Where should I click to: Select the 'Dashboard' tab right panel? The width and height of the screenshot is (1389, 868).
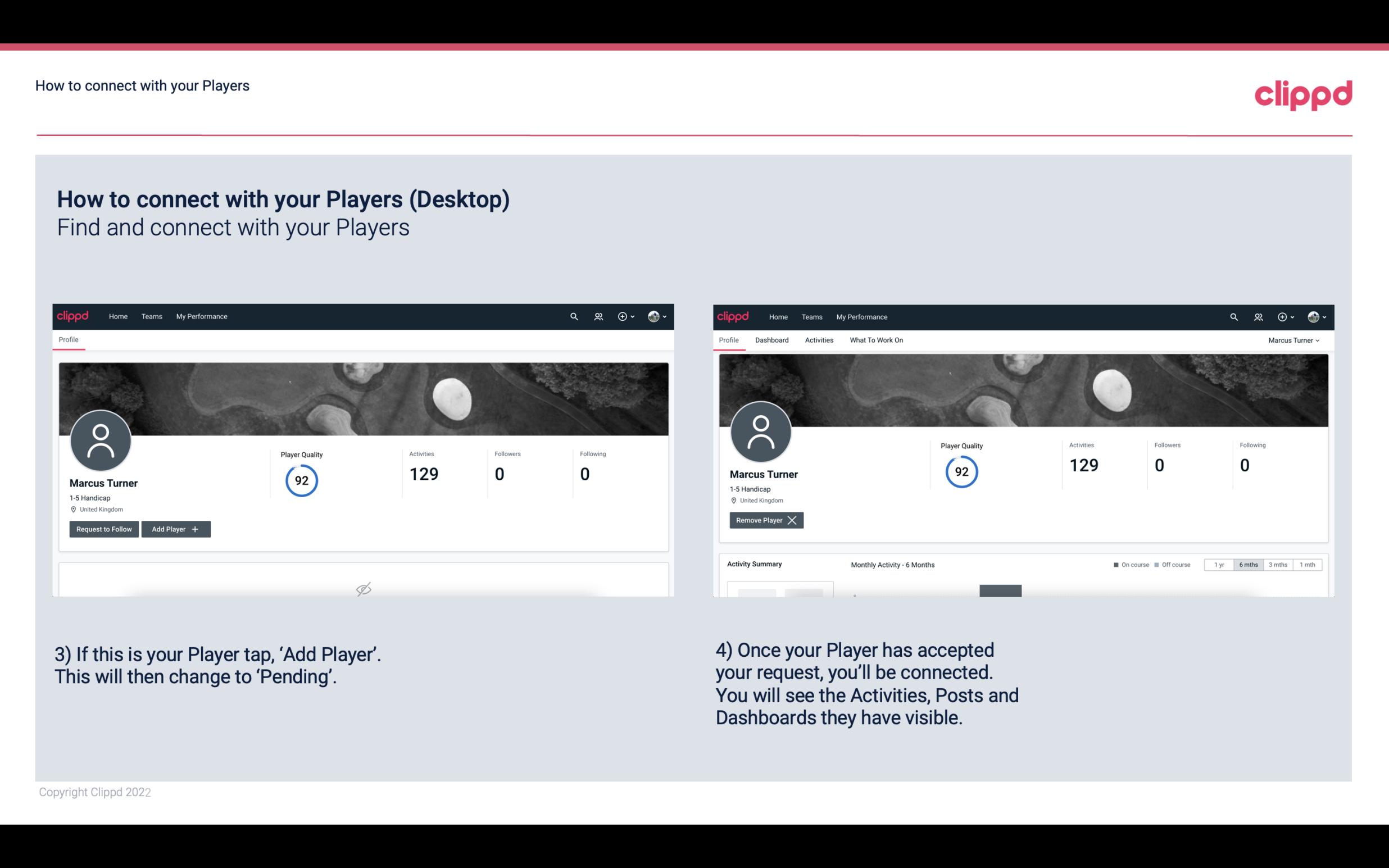[x=772, y=340]
